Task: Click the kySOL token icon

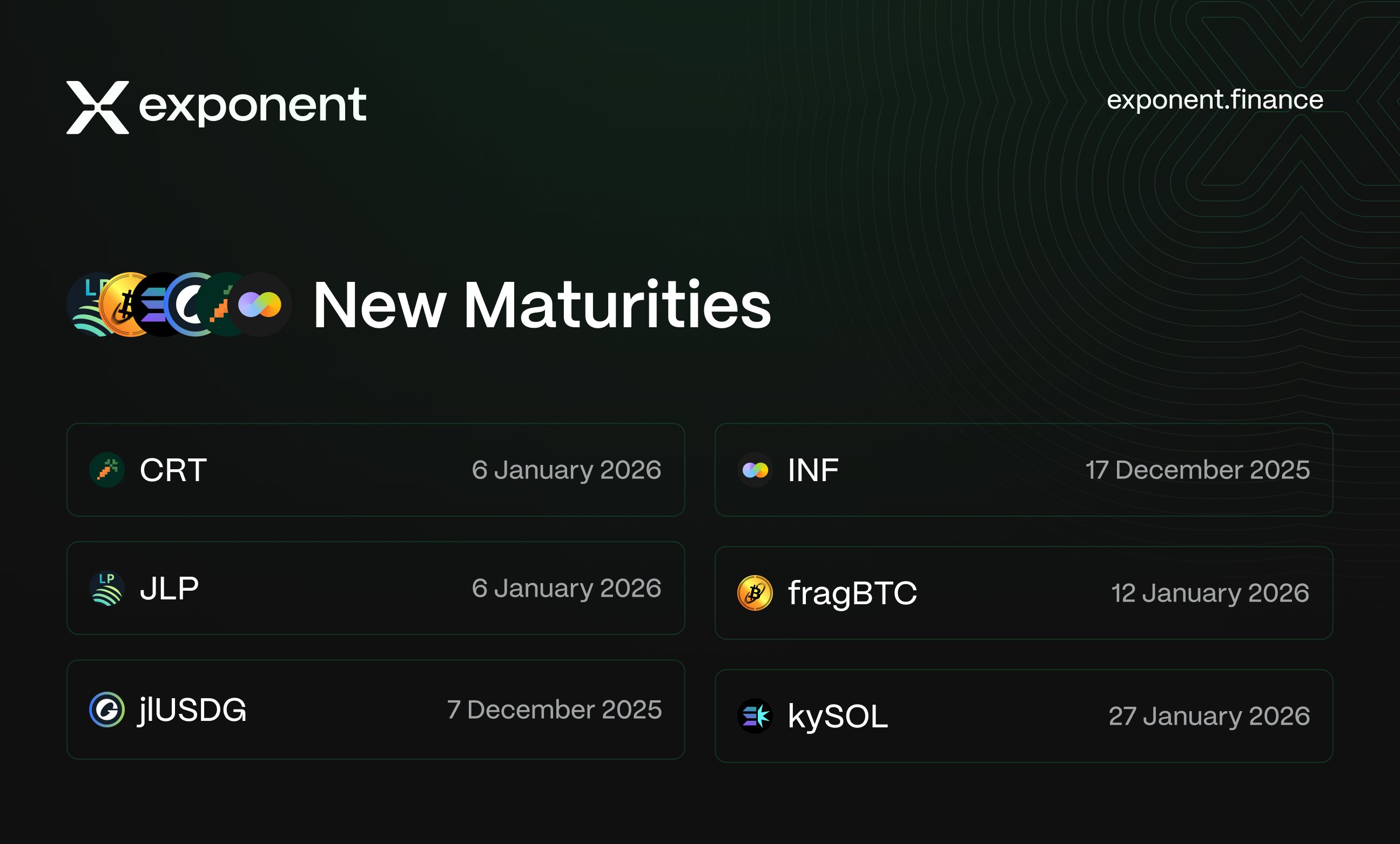Action: (755, 715)
